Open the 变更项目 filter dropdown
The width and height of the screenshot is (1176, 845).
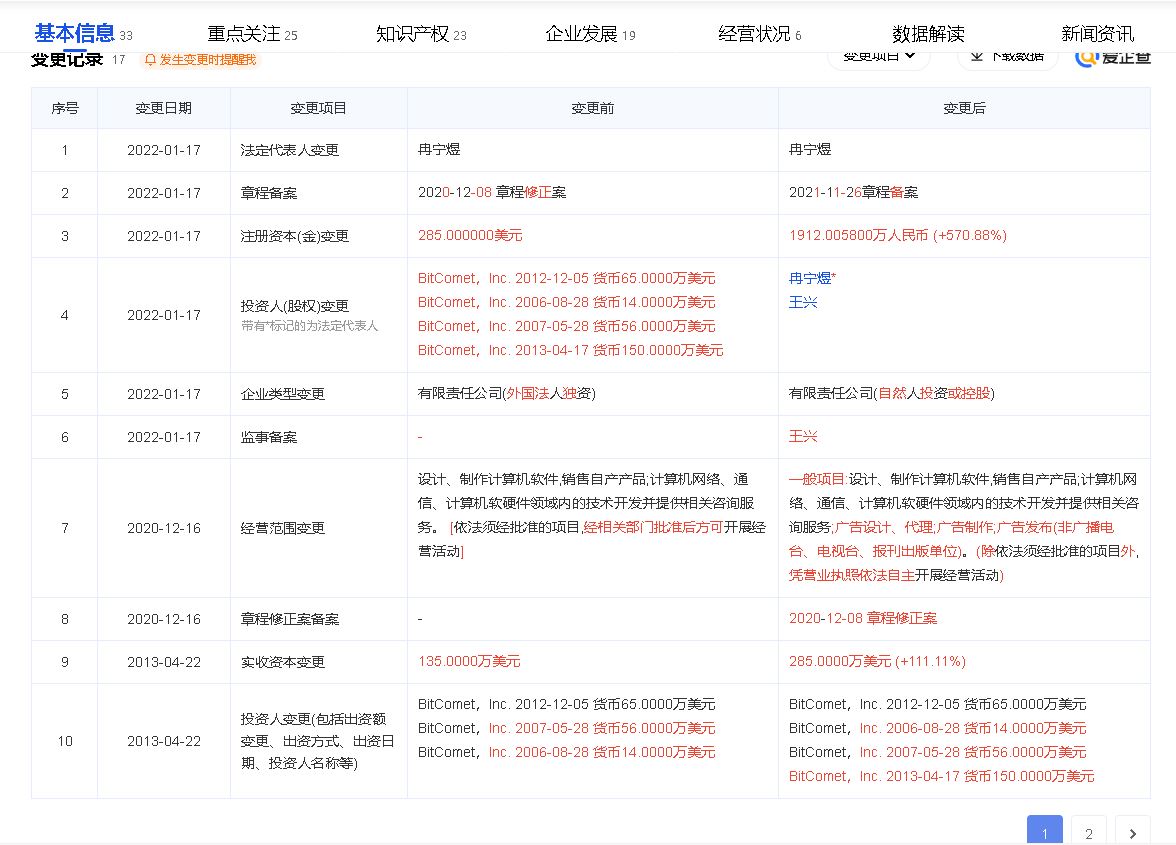[x=879, y=57]
